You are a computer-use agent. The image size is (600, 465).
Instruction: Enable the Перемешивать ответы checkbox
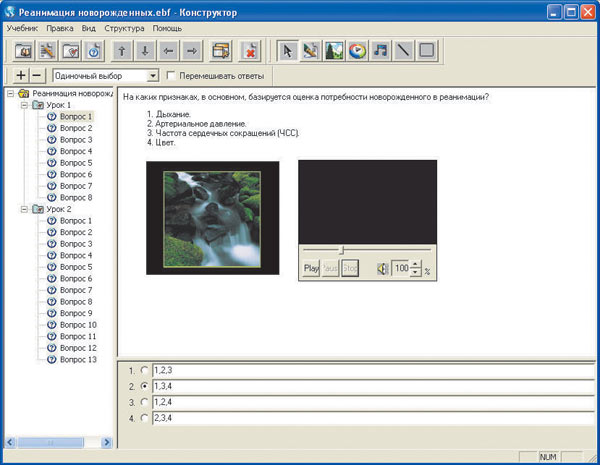[x=171, y=76]
